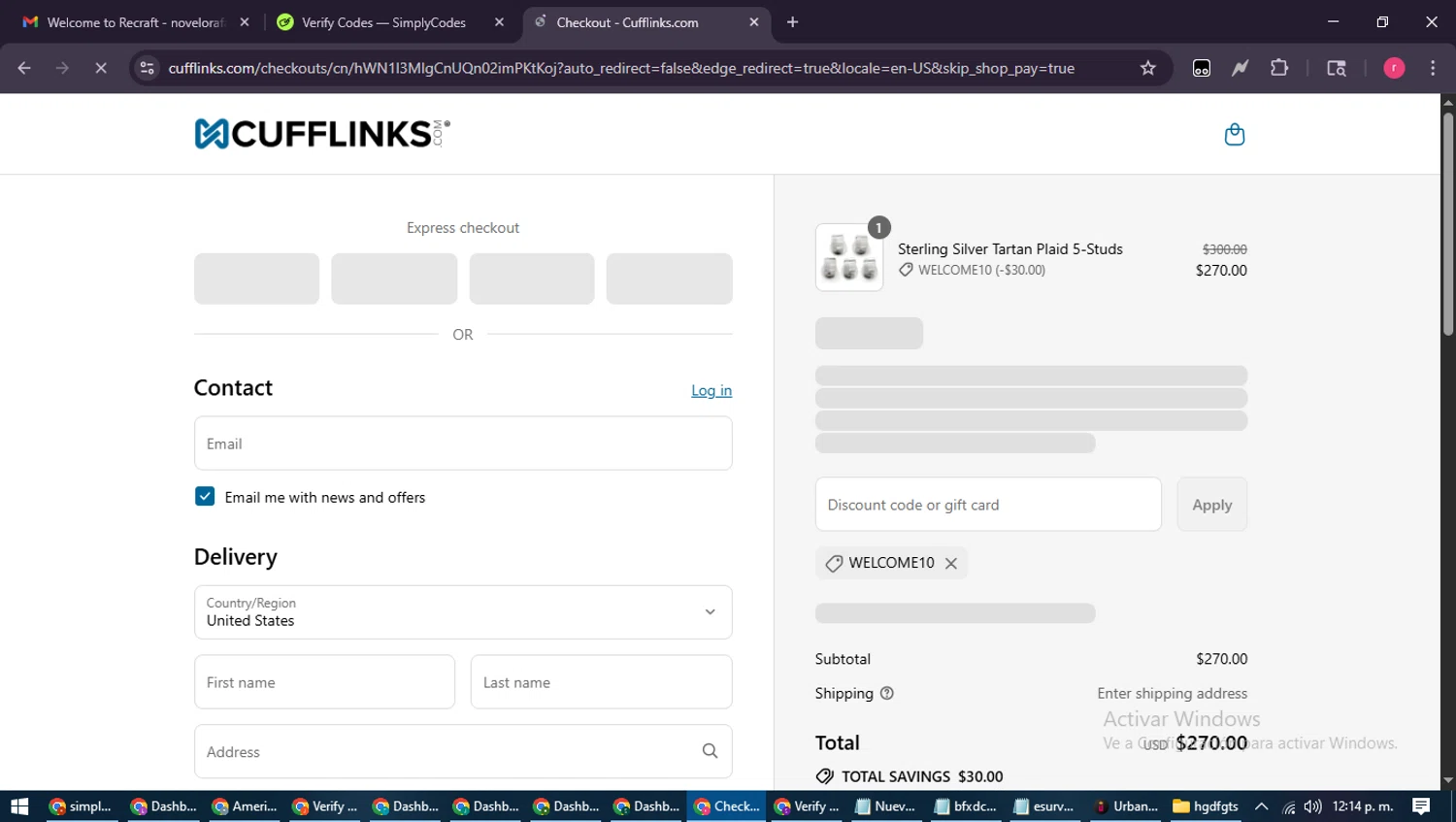This screenshot has height=822, width=1456.
Task: Switch to the Verify Codes SimplyCodes tab
Action: coord(383,21)
